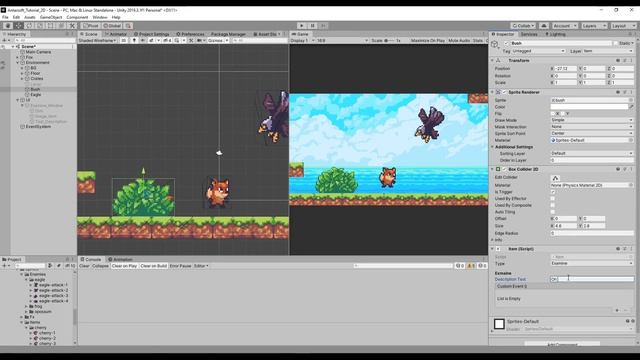Open Item Script component help icon
The width and height of the screenshot is (640, 360).
[618, 249]
